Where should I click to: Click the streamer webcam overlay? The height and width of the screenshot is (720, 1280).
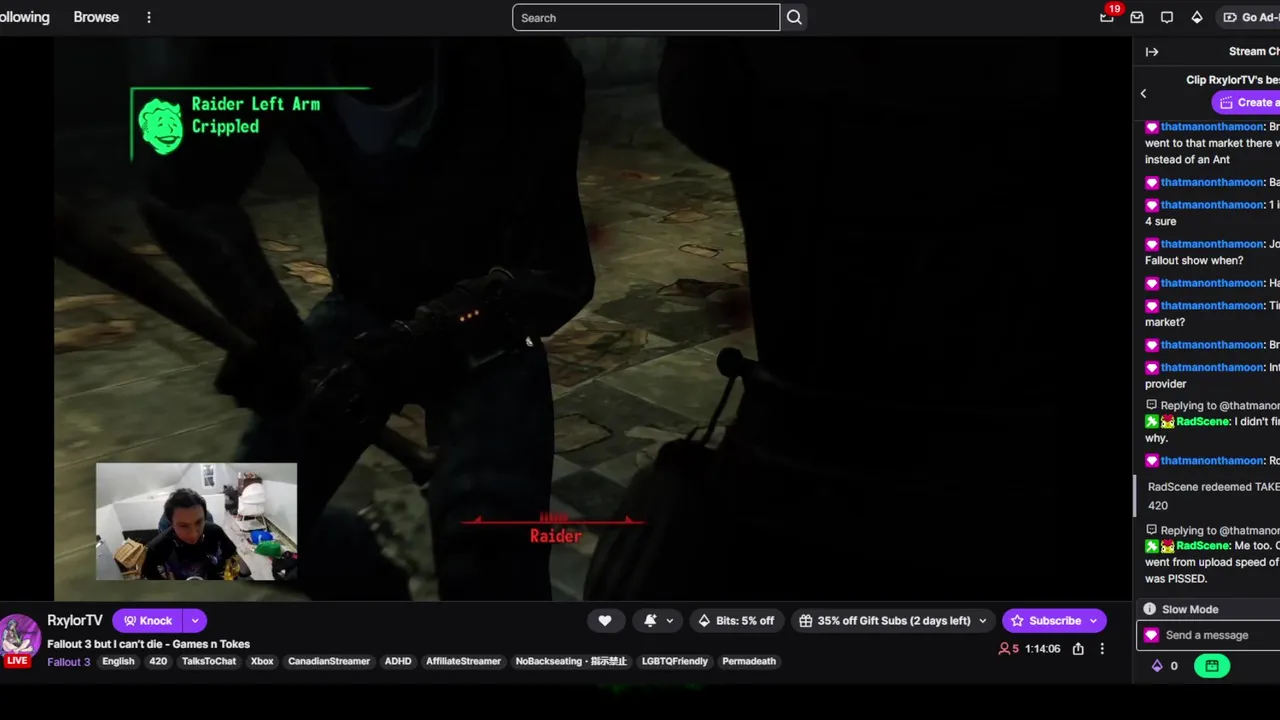[196, 521]
